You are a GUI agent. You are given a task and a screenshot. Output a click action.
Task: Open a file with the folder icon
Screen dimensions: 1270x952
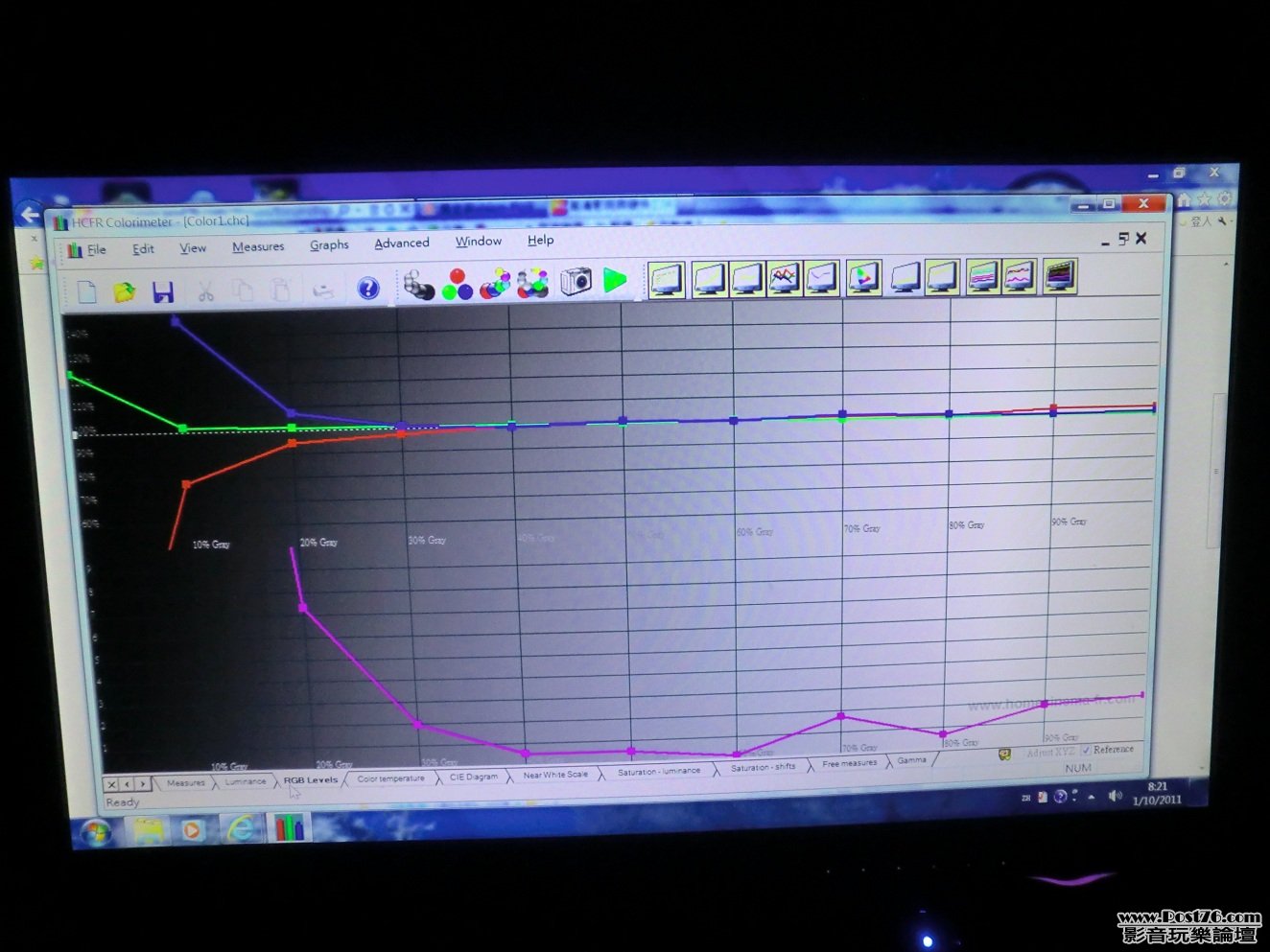124,291
